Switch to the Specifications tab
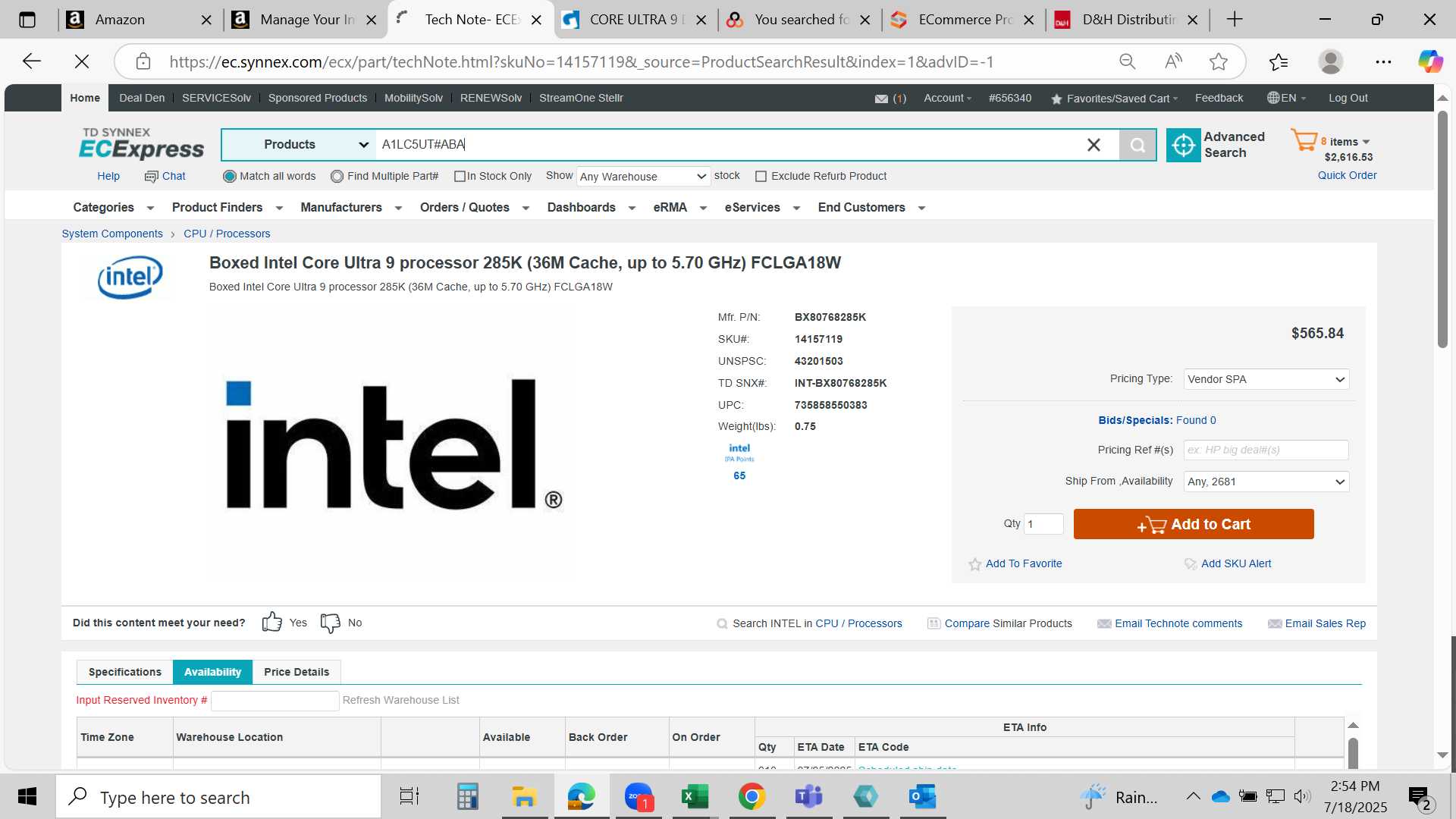The height and width of the screenshot is (819, 1456). [125, 672]
